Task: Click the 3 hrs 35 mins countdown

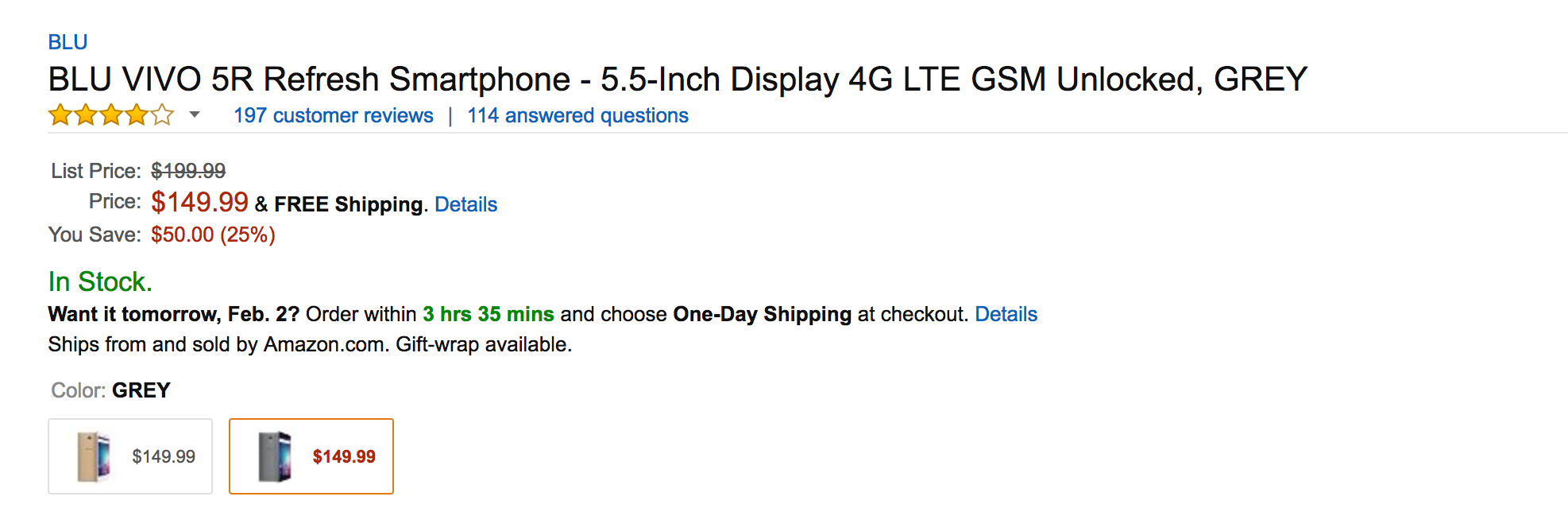Action: click(x=488, y=314)
